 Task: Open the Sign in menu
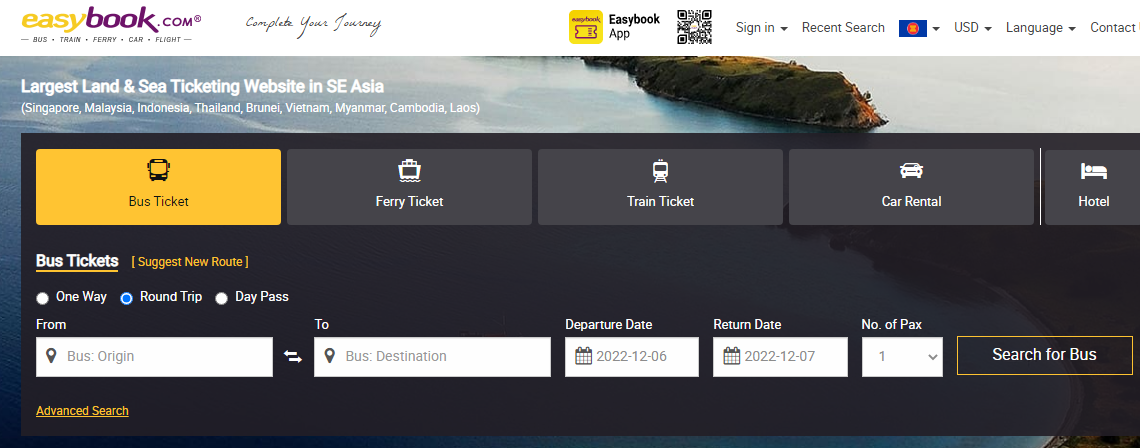click(761, 28)
